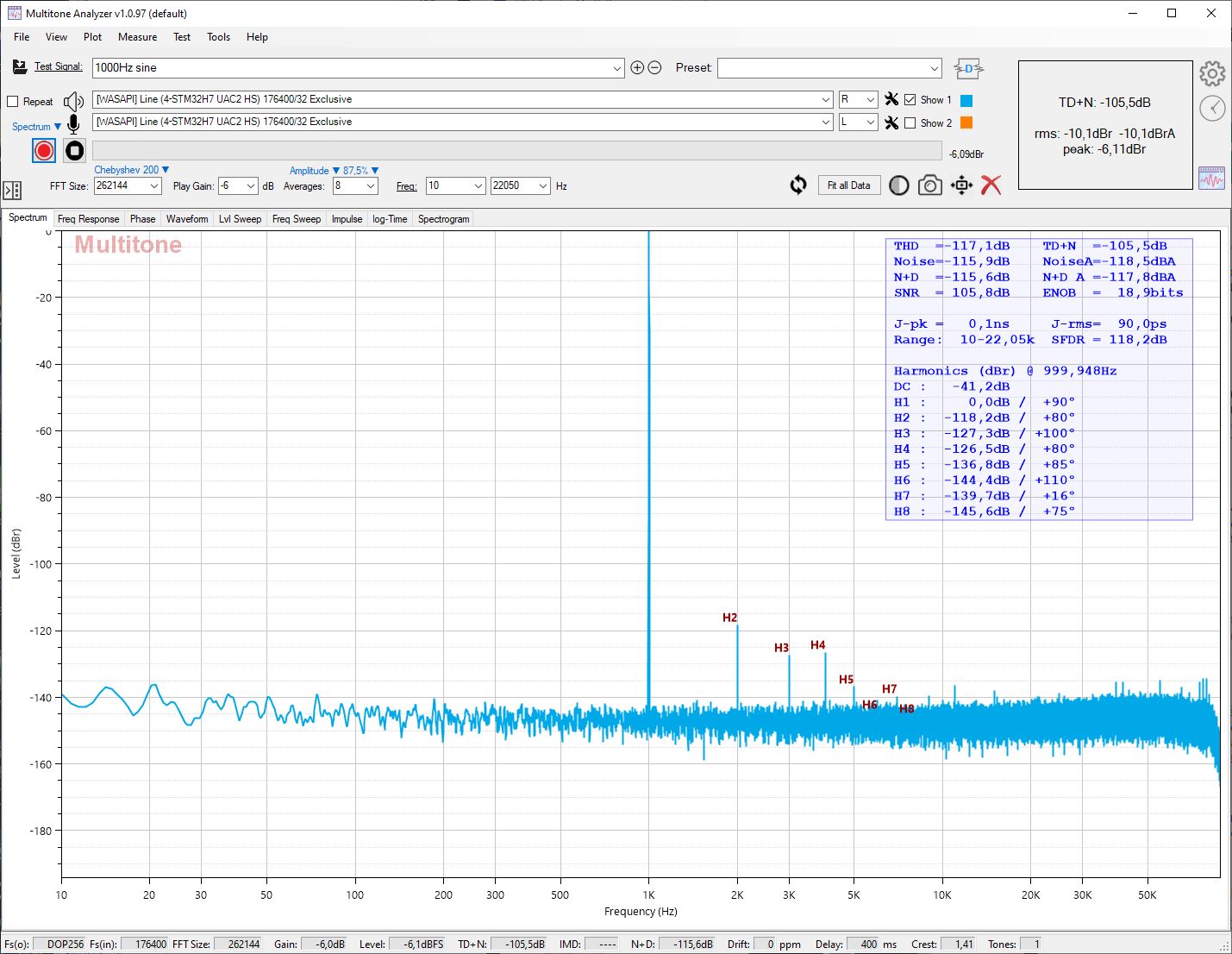
Task: Uncheck the Show 1 checkbox
Action: 910,100
